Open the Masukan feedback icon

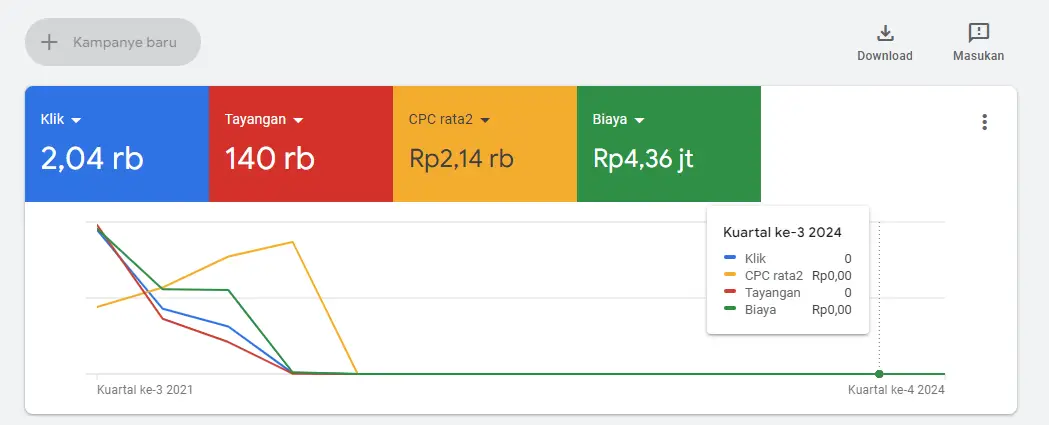[979, 33]
